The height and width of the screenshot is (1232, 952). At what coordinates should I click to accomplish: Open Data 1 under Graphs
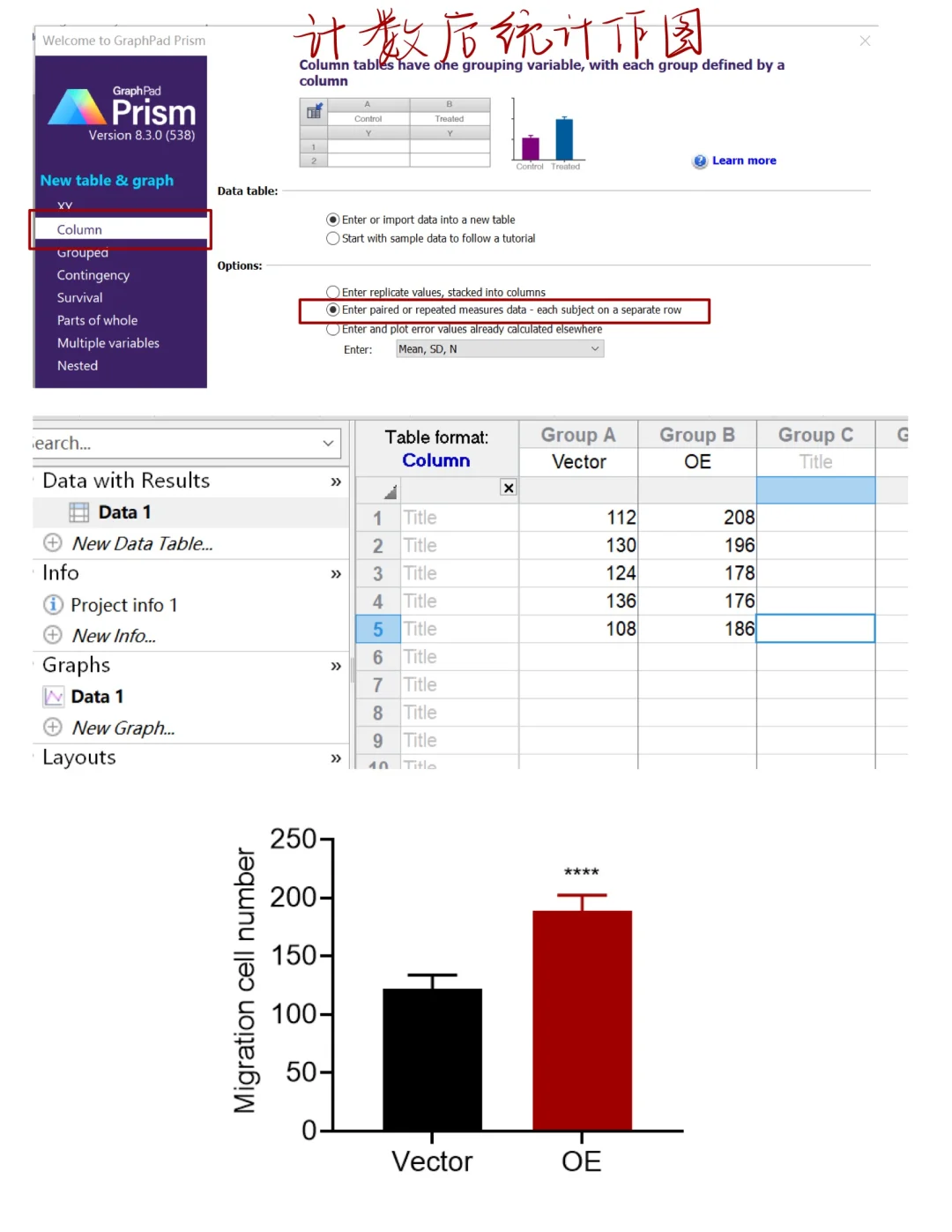pos(97,697)
